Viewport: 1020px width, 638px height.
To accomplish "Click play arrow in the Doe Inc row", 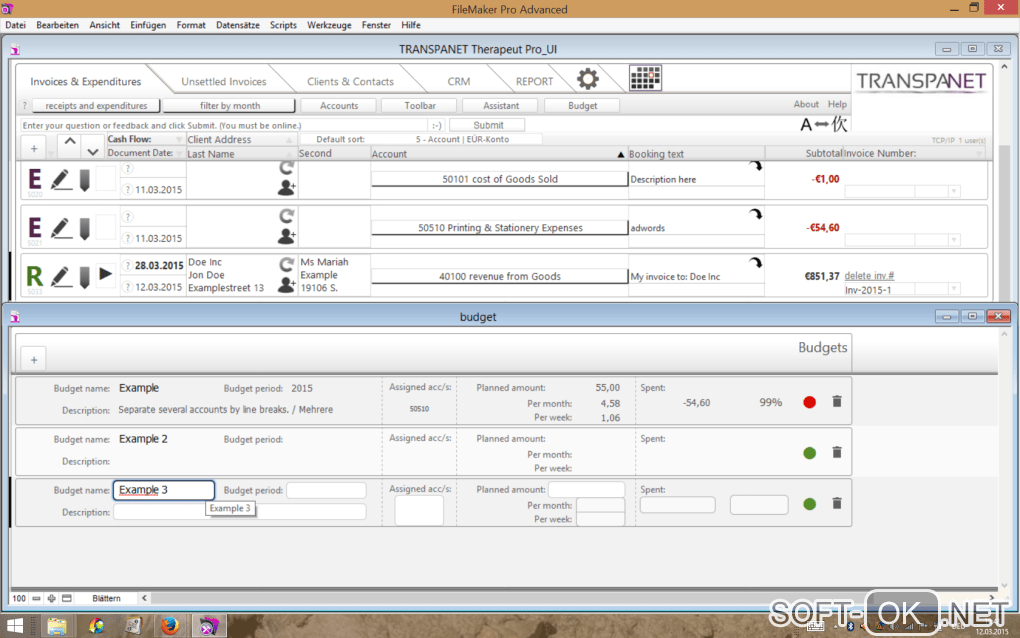I will point(105,274).
